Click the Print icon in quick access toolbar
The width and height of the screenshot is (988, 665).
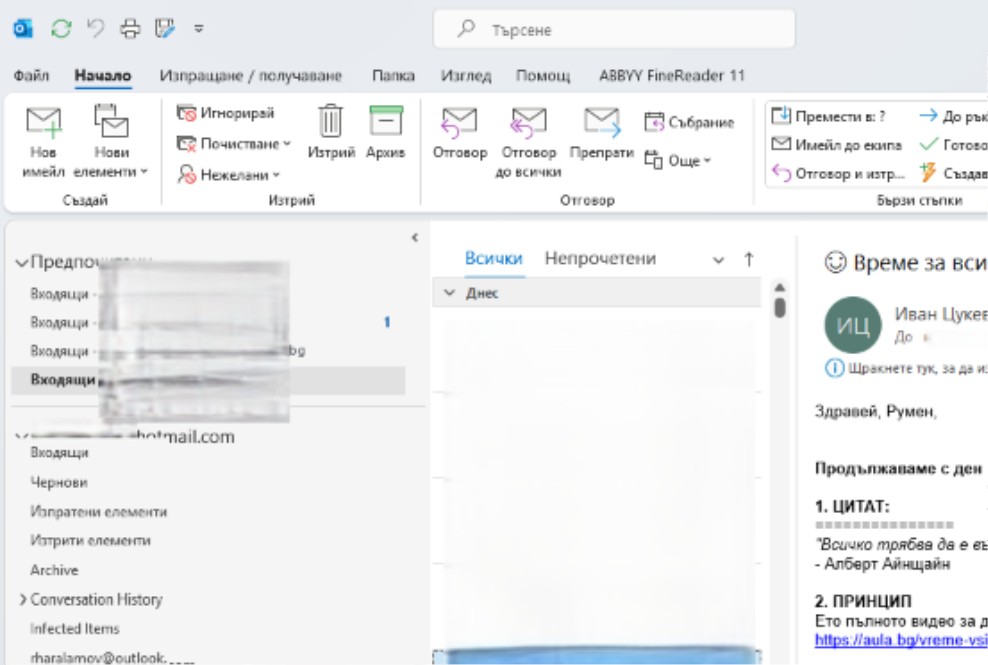pos(130,28)
